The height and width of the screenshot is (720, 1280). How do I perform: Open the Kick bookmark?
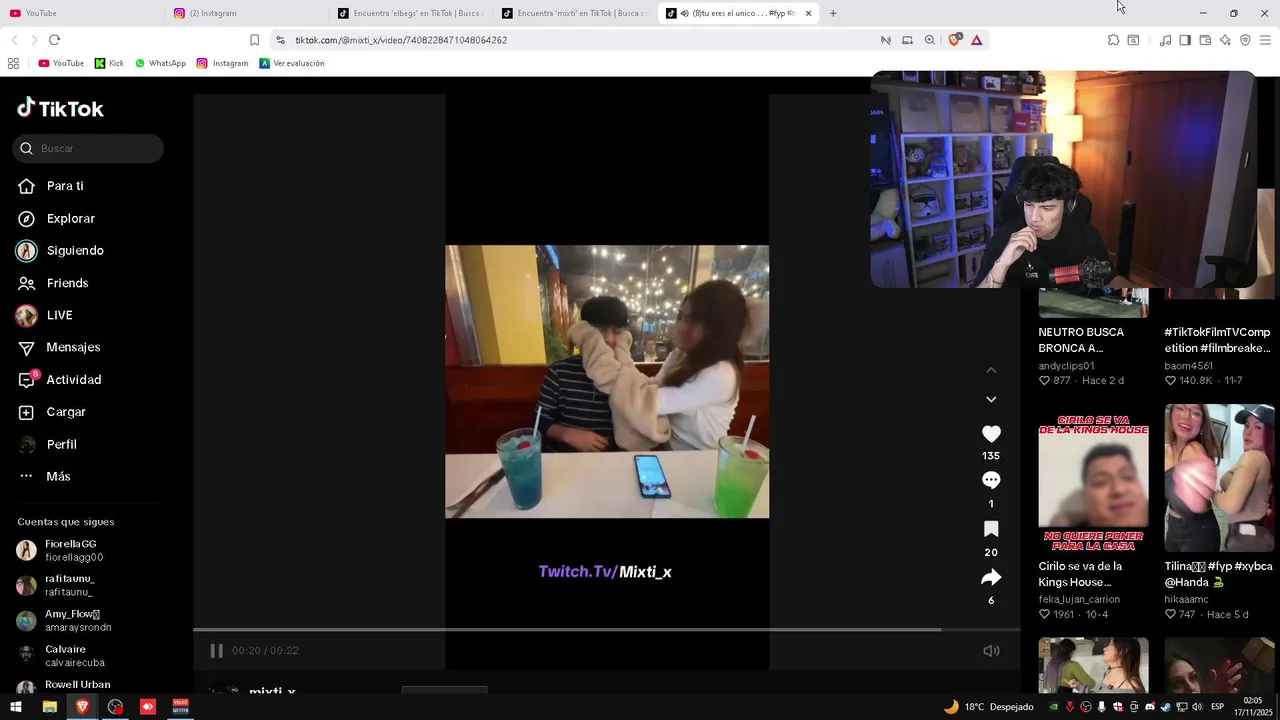109,63
